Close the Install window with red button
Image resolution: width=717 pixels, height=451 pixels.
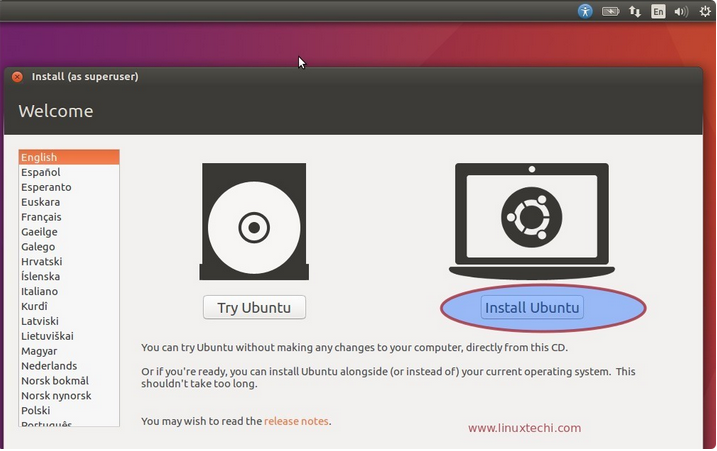coord(17,77)
